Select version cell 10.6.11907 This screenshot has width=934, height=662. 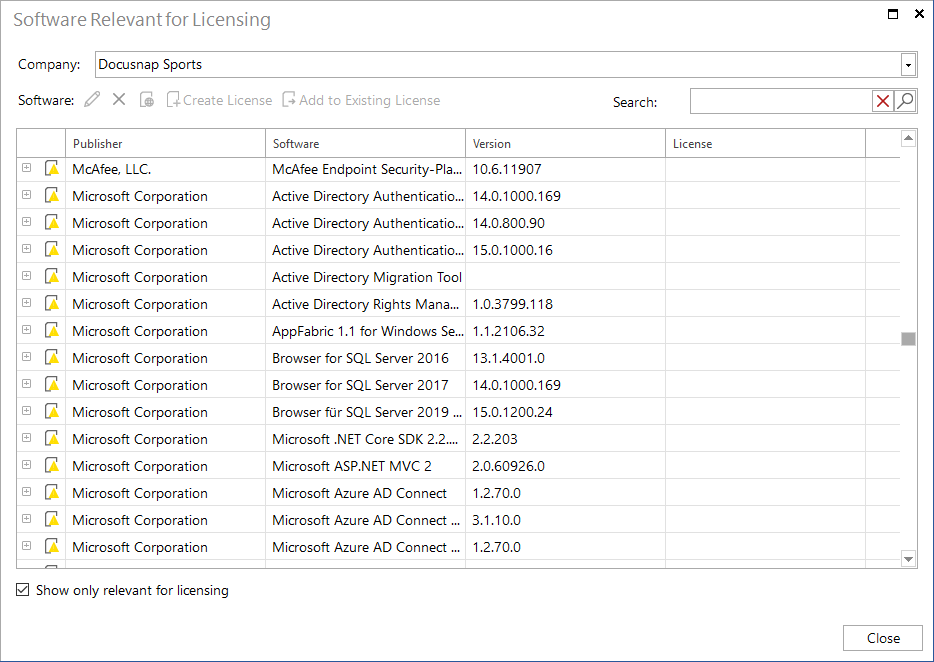[x=565, y=169]
